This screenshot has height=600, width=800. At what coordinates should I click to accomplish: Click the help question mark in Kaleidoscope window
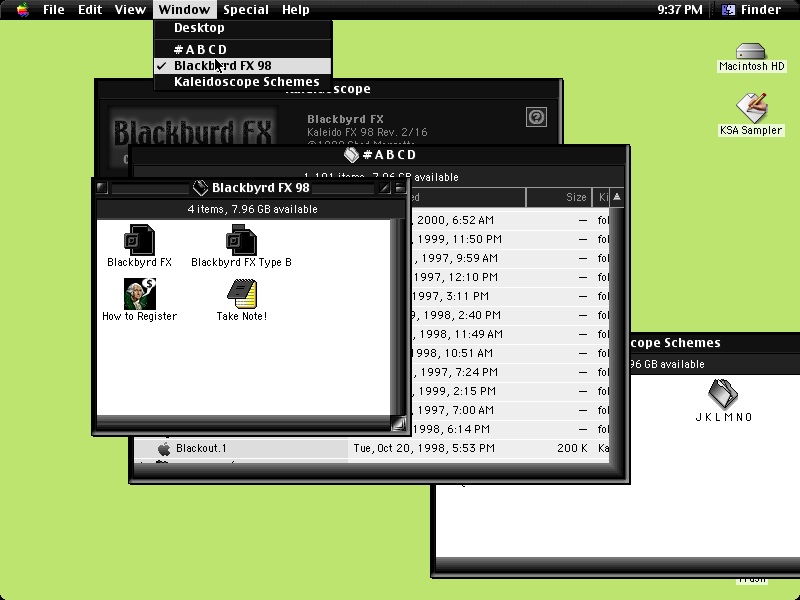coord(536,117)
